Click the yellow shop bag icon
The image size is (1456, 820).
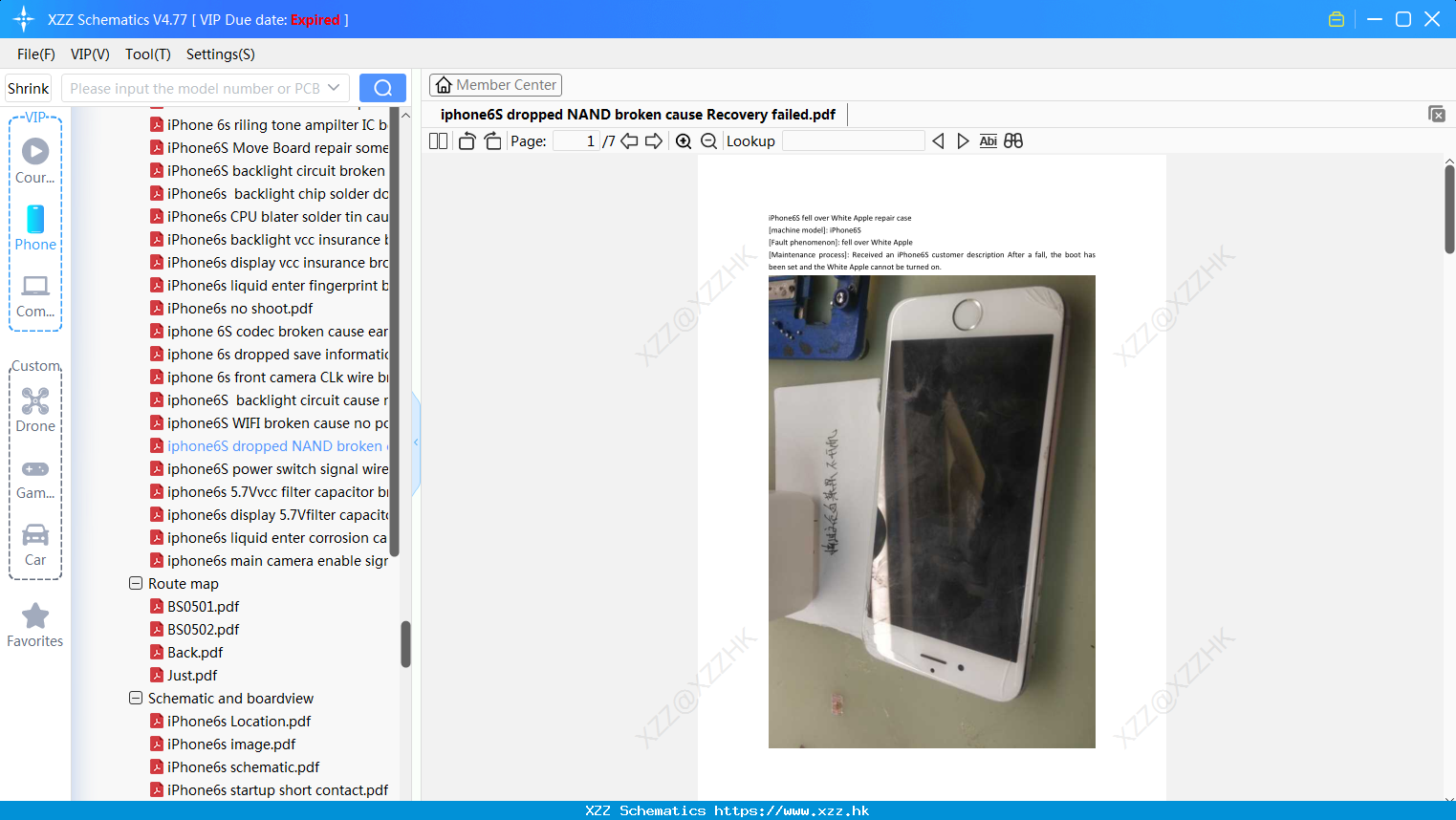[1336, 19]
